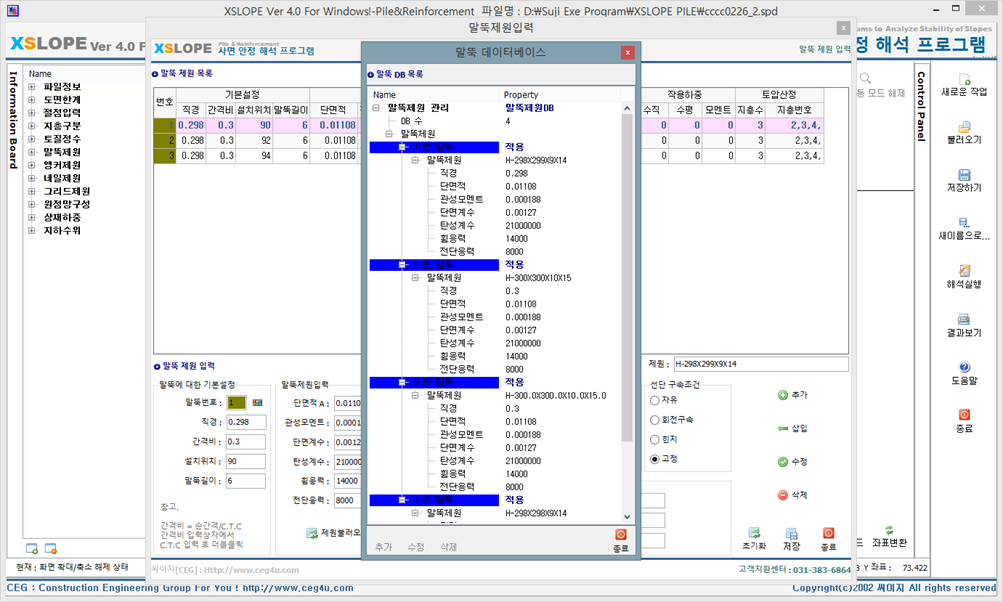Apply pile 1 with its 적용 link
The width and height of the screenshot is (1003, 602).
[514, 147]
